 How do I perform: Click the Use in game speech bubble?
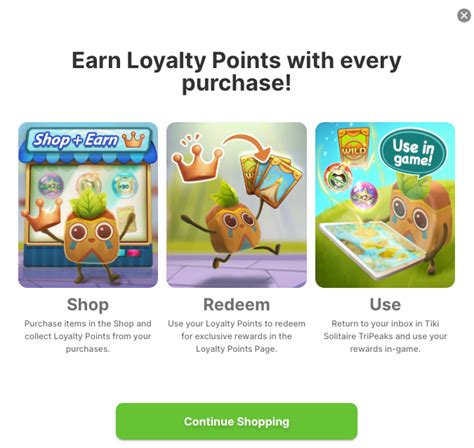(x=413, y=154)
